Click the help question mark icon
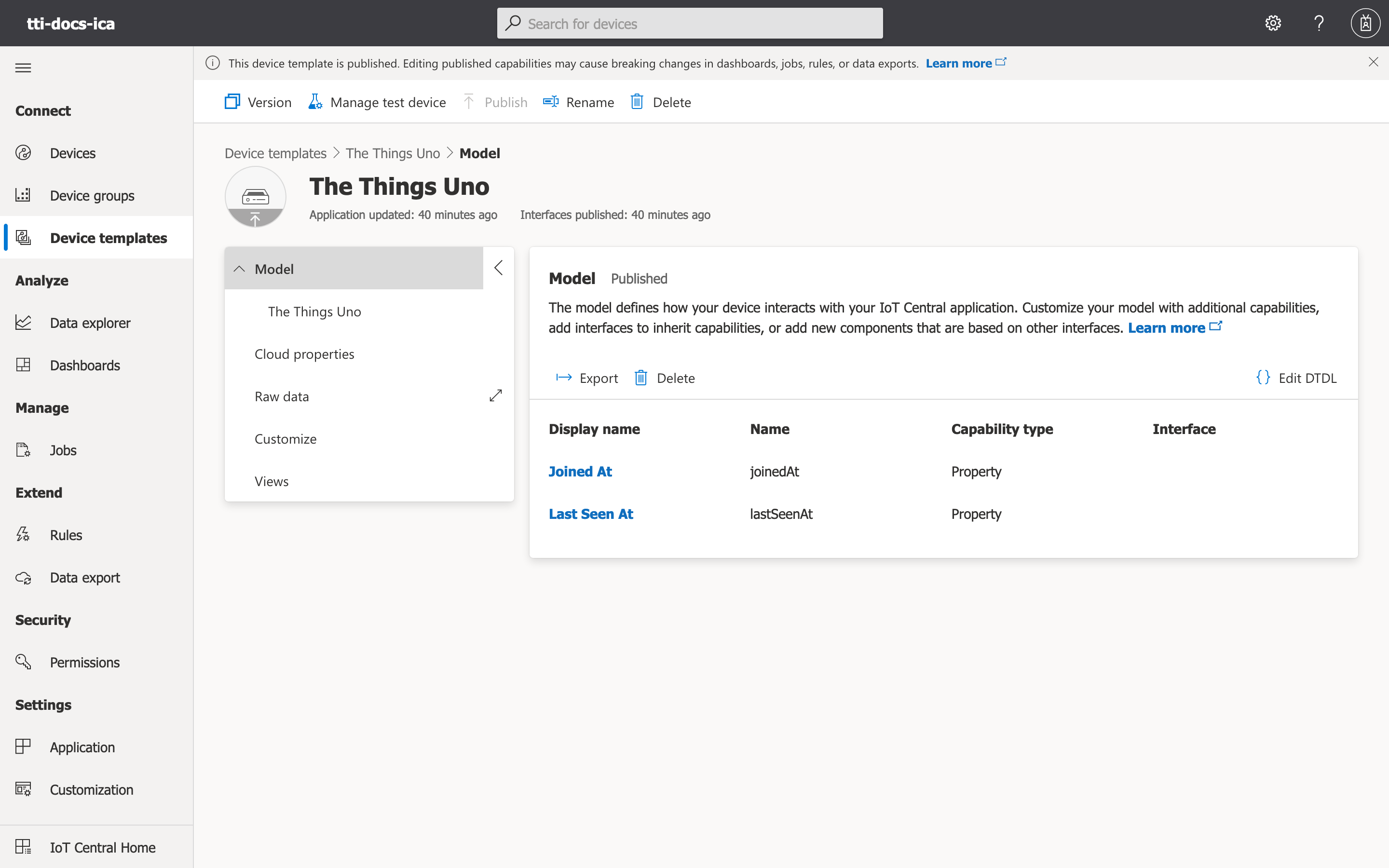 (1319, 23)
